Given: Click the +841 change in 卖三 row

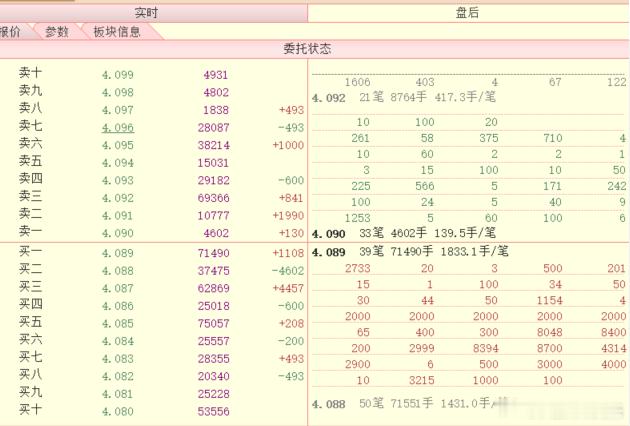Looking at the screenshot, I should coord(291,198).
